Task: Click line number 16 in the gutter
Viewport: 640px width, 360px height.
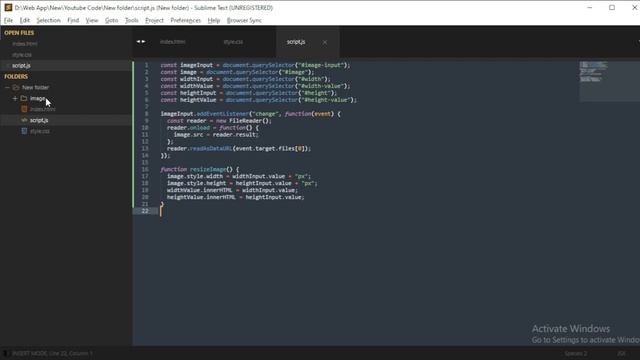Action: (x=145, y=169)
